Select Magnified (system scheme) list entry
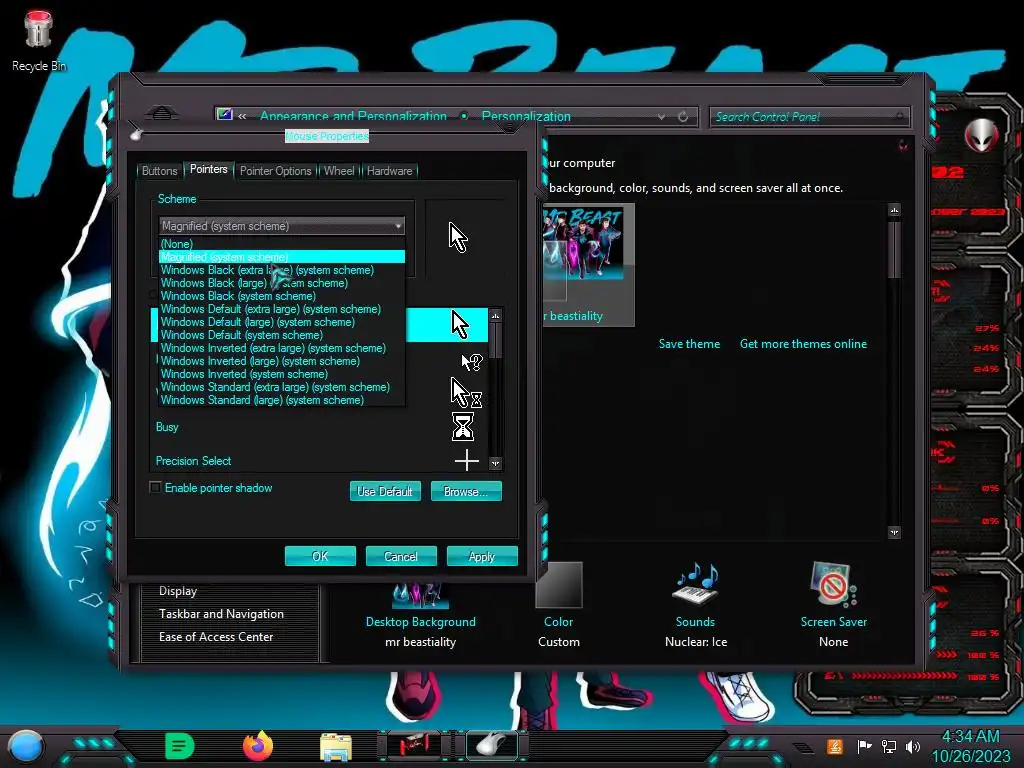The height and width of the screenshot is (768, 1024). click(281, 257)
